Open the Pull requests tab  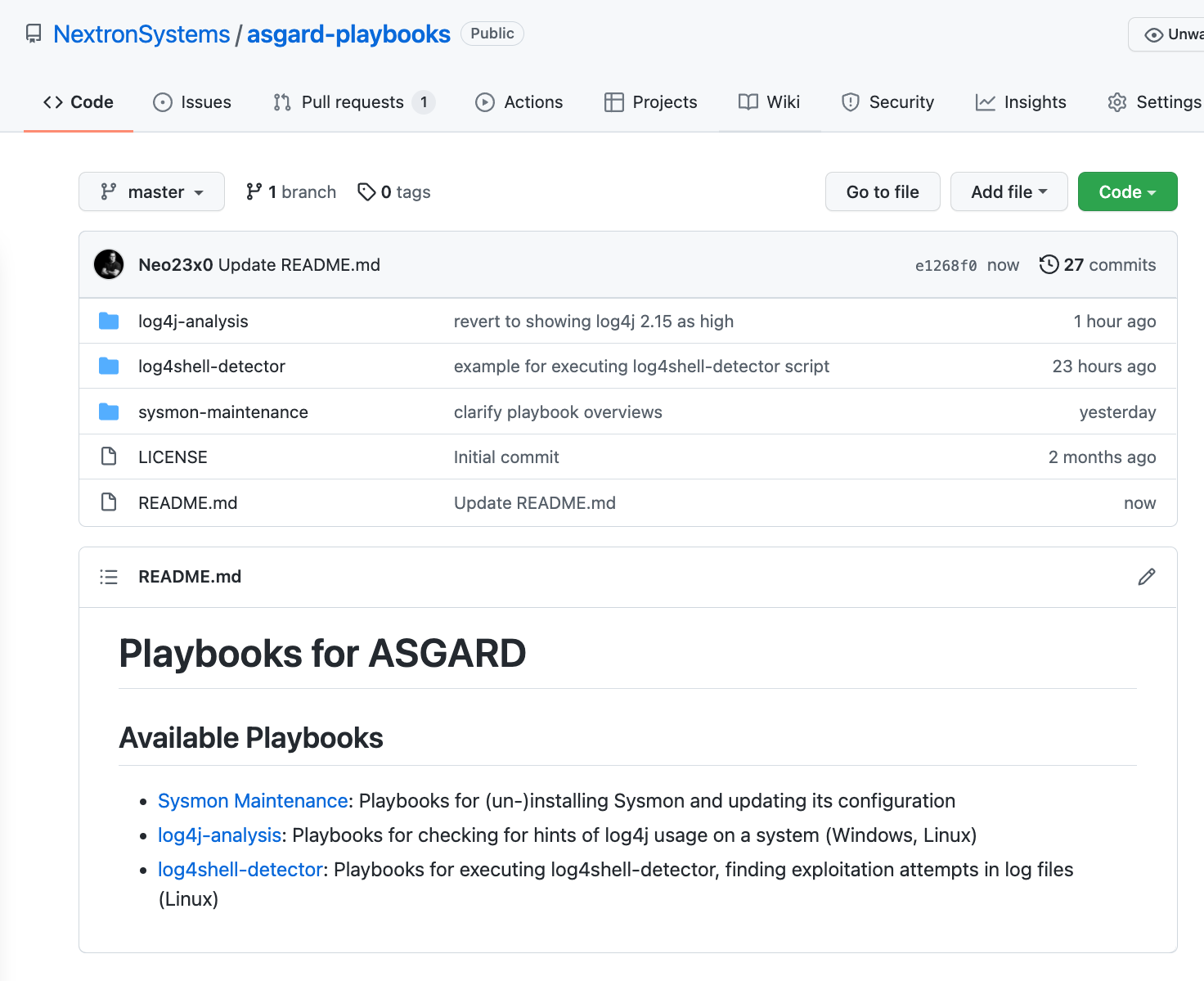coord(353,102)
